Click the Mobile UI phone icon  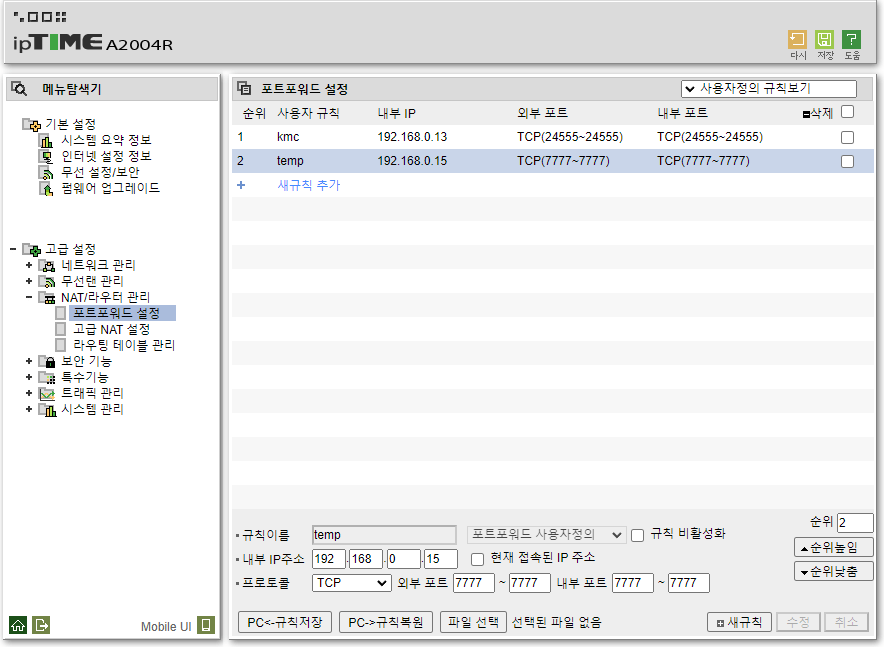coord(206,625)
